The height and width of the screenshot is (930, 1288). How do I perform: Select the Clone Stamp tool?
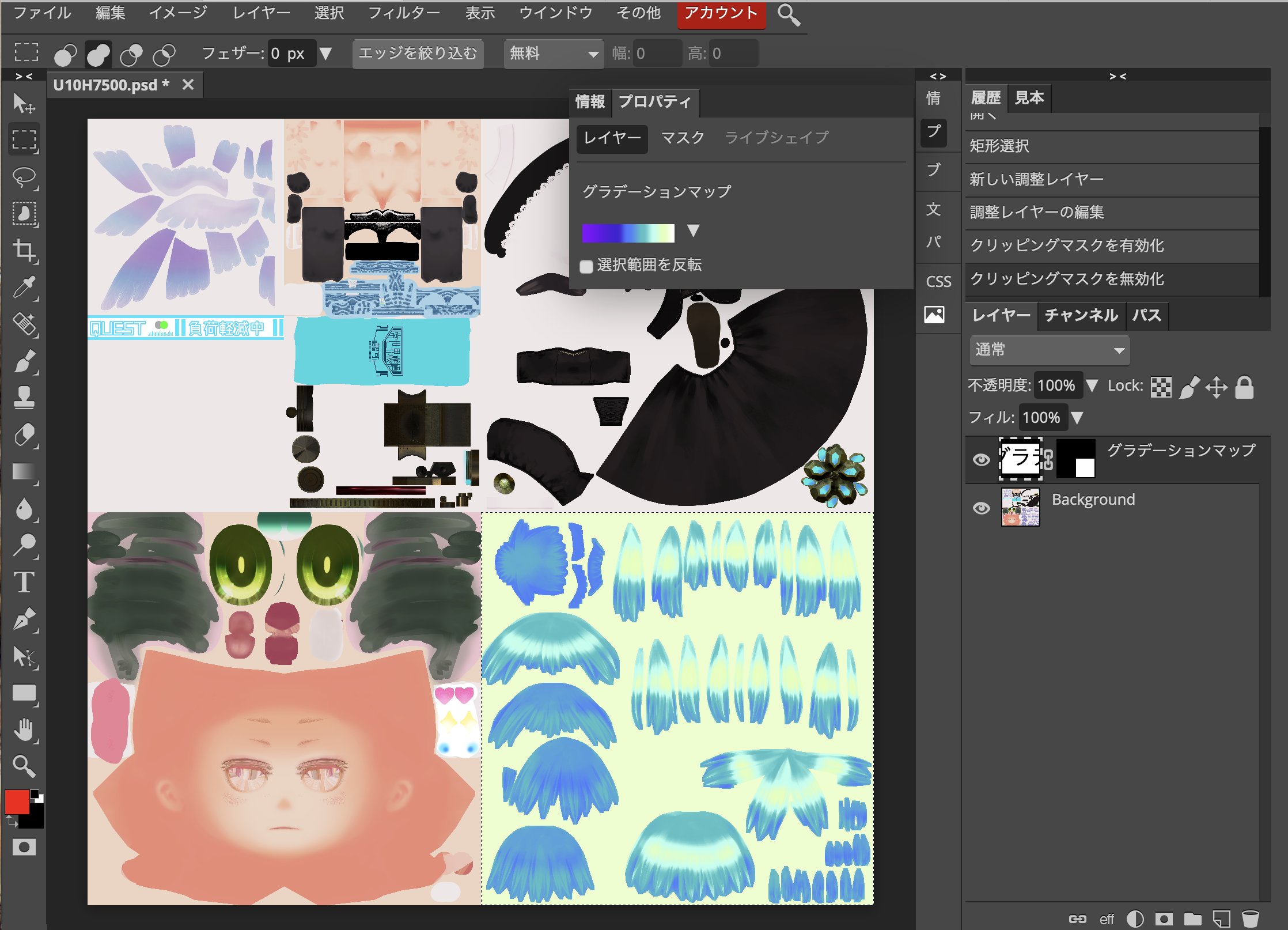pos(25,398)
